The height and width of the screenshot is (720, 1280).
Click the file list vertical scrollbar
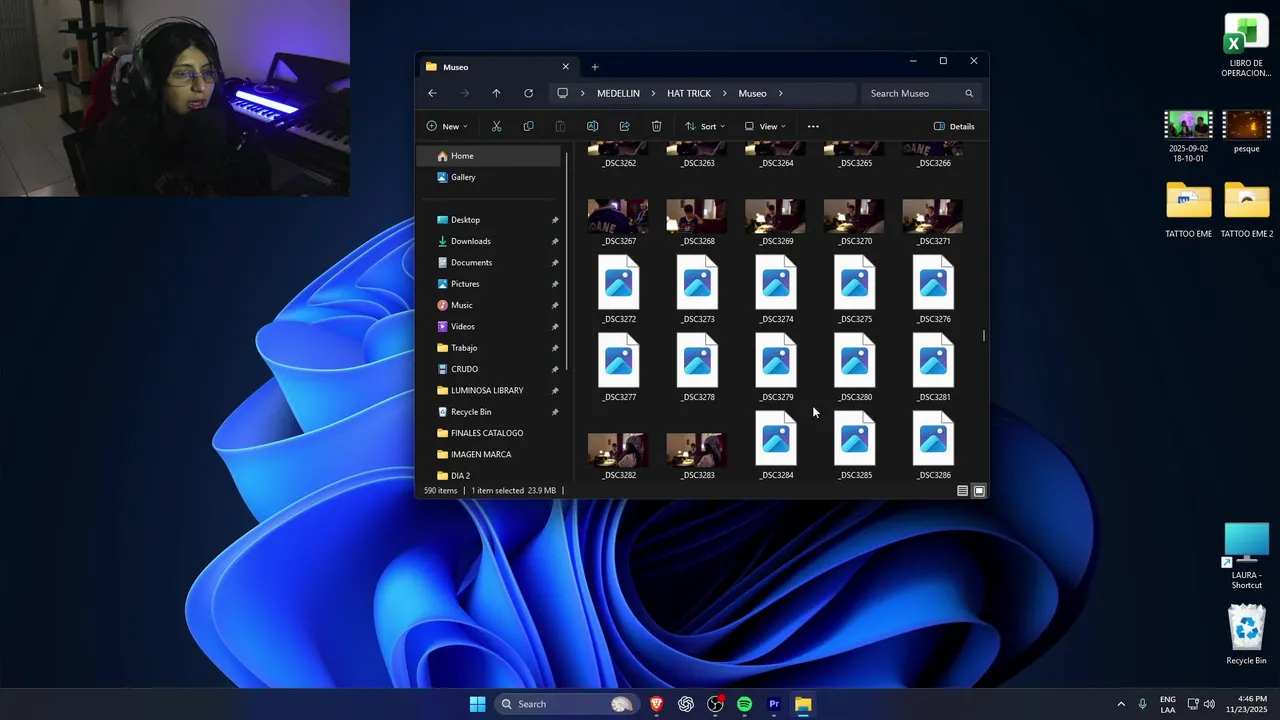[x=984, y=335]
